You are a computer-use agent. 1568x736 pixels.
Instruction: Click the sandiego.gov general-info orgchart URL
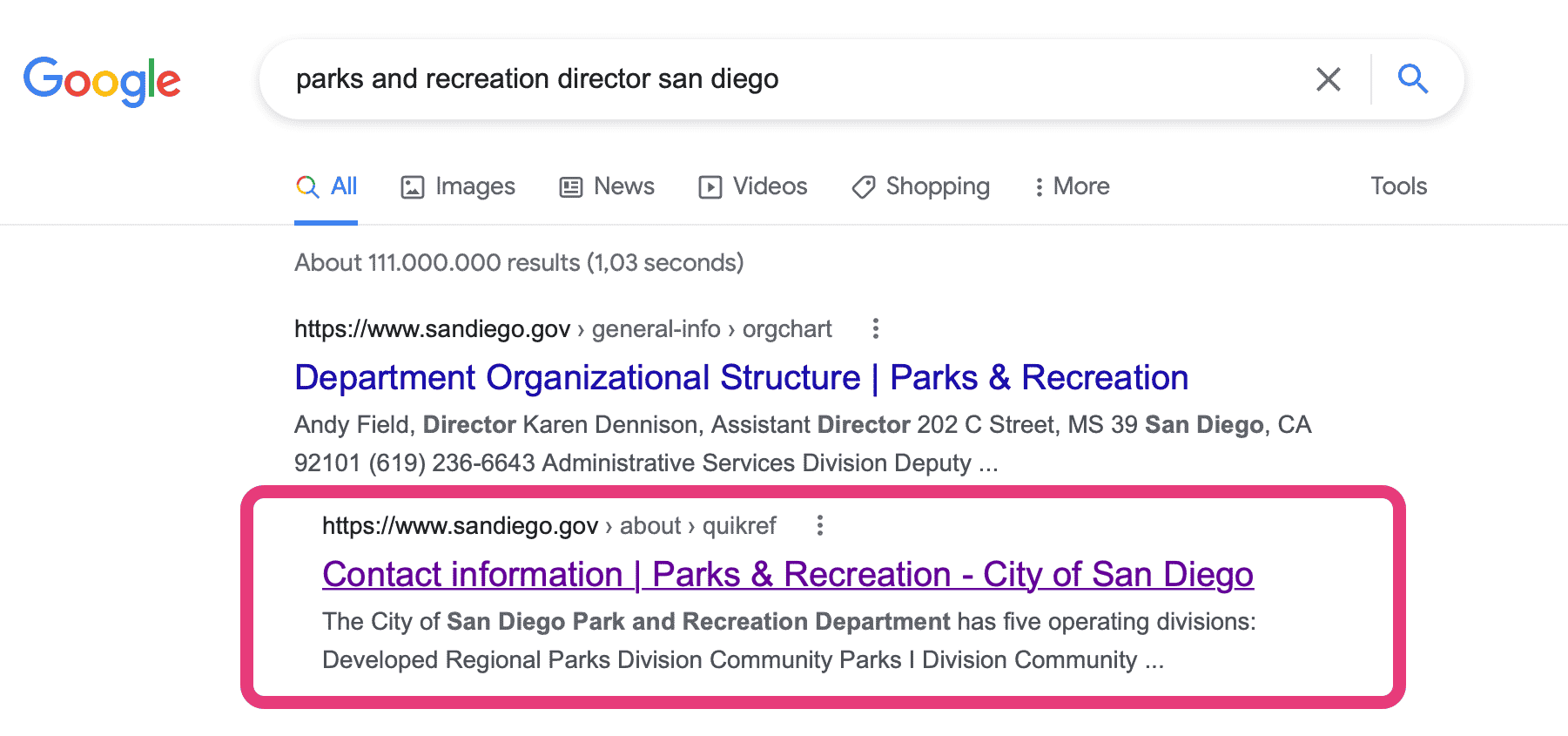coord(563,329)
